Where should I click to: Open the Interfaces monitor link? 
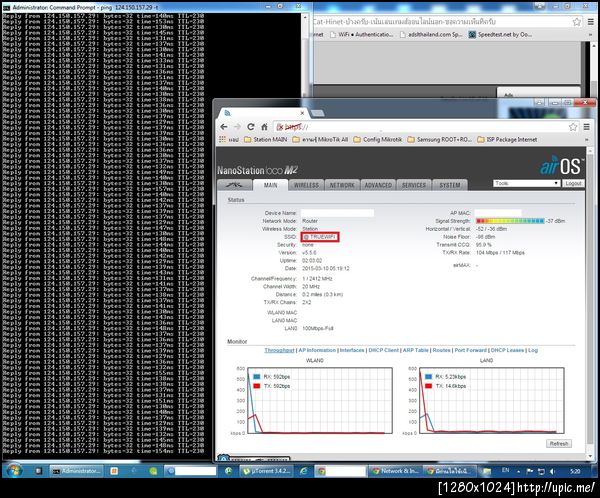tap(352, 350)
